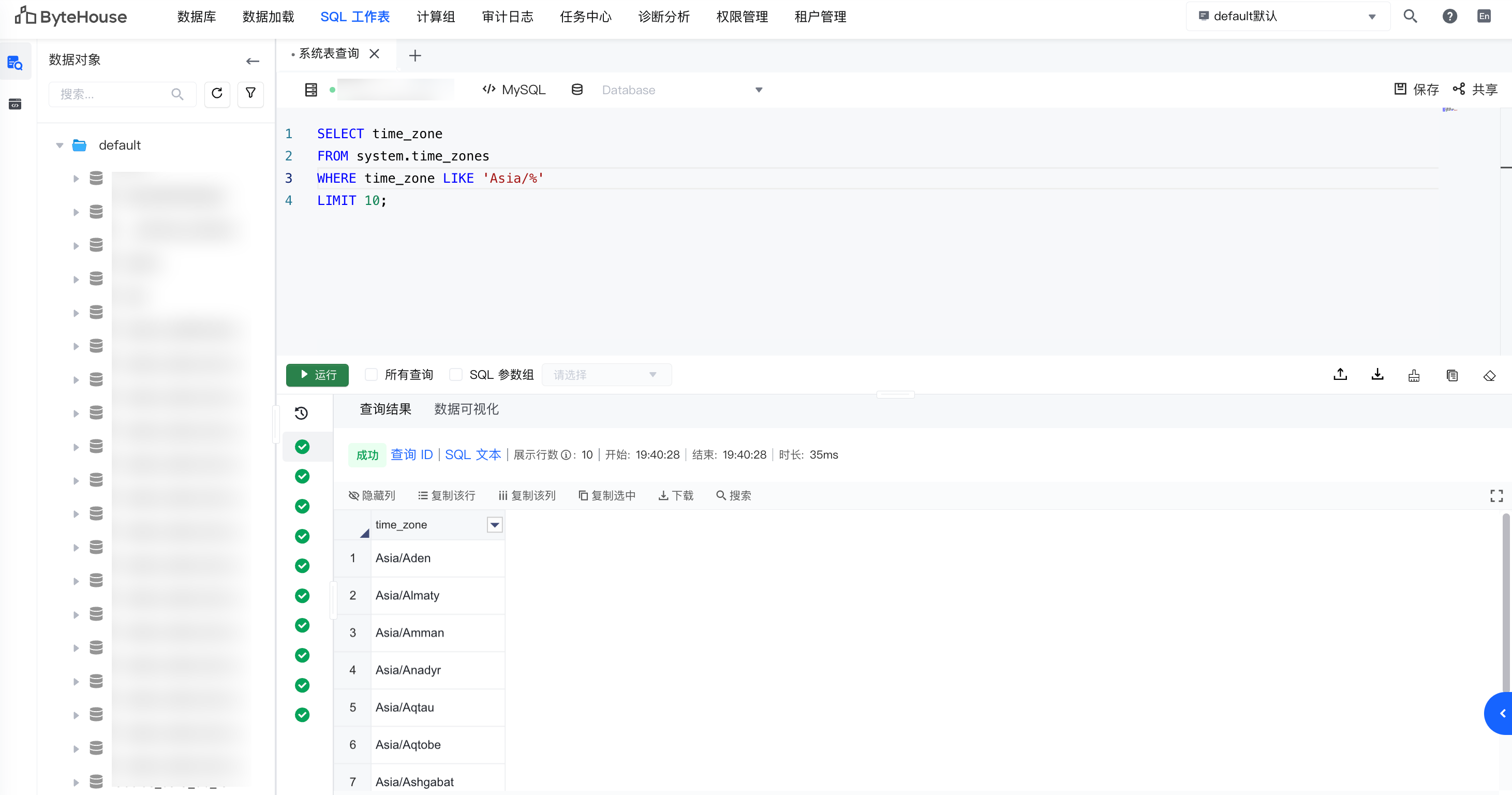
Task: Click the fullscreen results icon
Action: 1496,495
